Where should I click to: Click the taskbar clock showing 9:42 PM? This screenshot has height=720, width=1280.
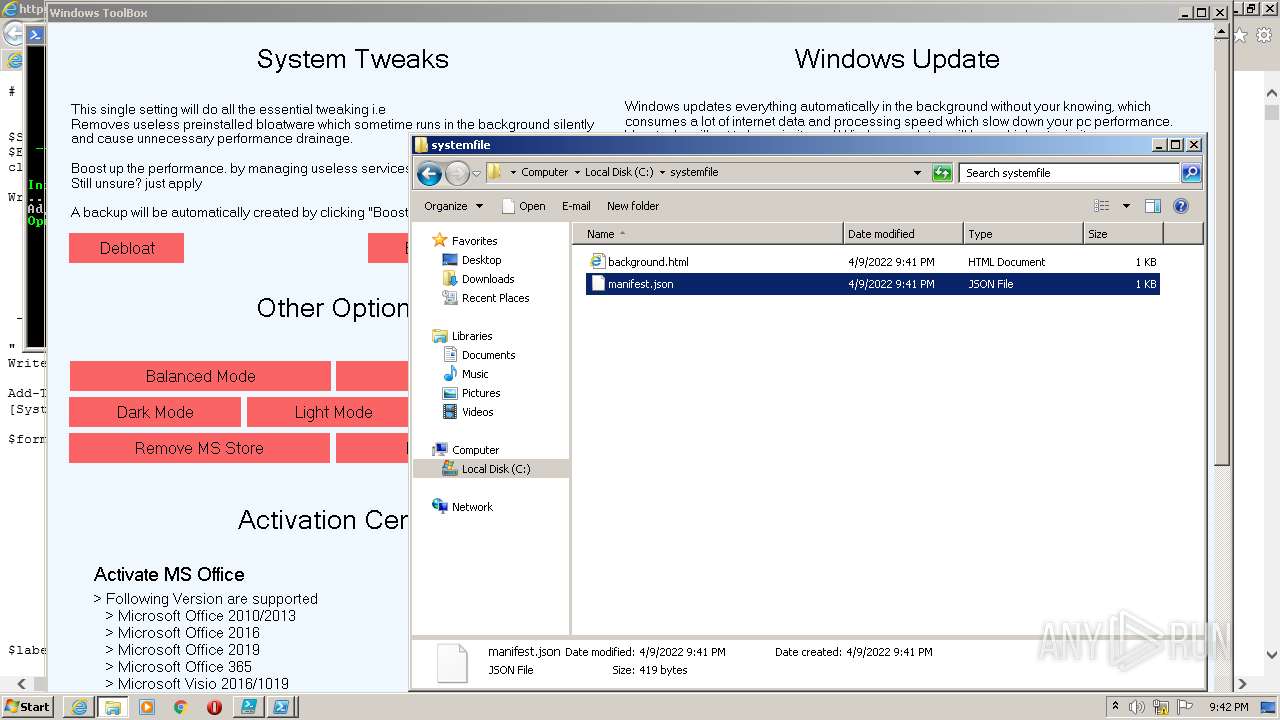point(1228,707)
